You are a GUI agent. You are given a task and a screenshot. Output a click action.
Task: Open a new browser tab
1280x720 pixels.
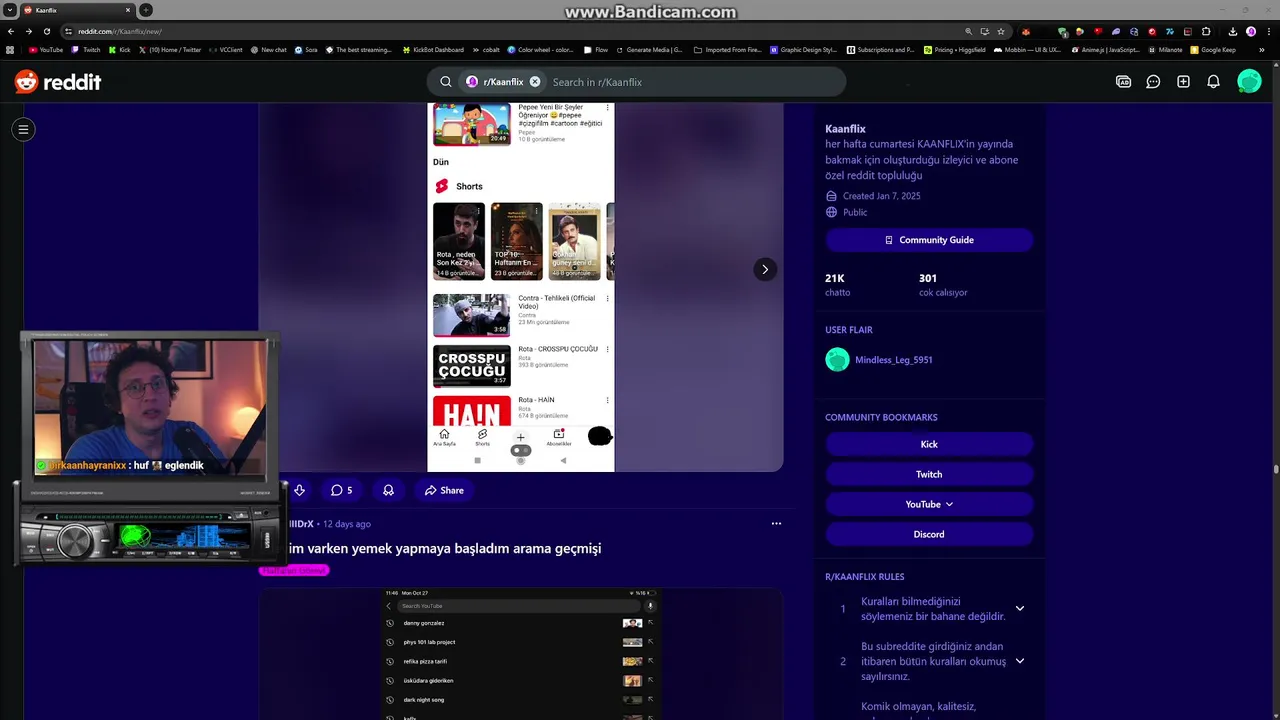click(146, 10)
